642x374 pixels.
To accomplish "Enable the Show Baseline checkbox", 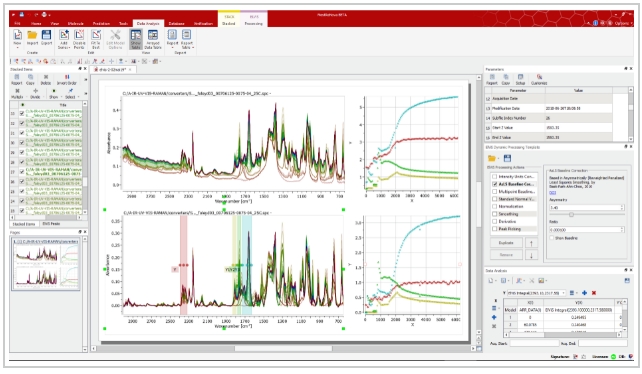I will 552,238.
